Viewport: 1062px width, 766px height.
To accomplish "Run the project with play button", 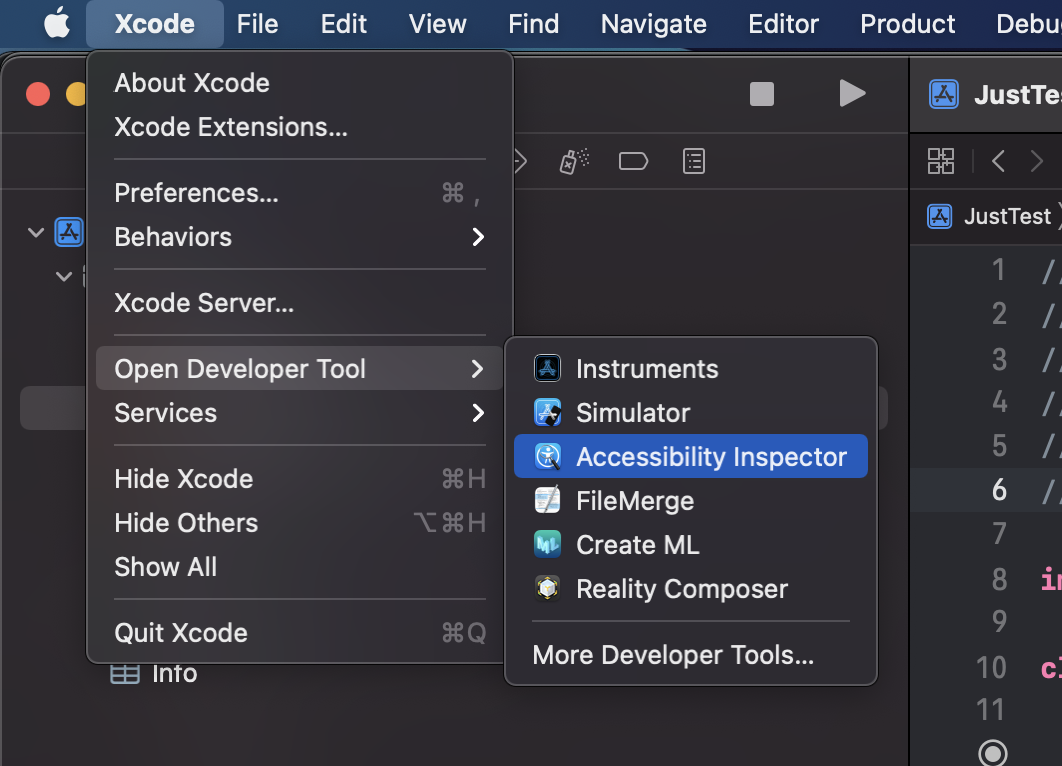I will [852, 93].
